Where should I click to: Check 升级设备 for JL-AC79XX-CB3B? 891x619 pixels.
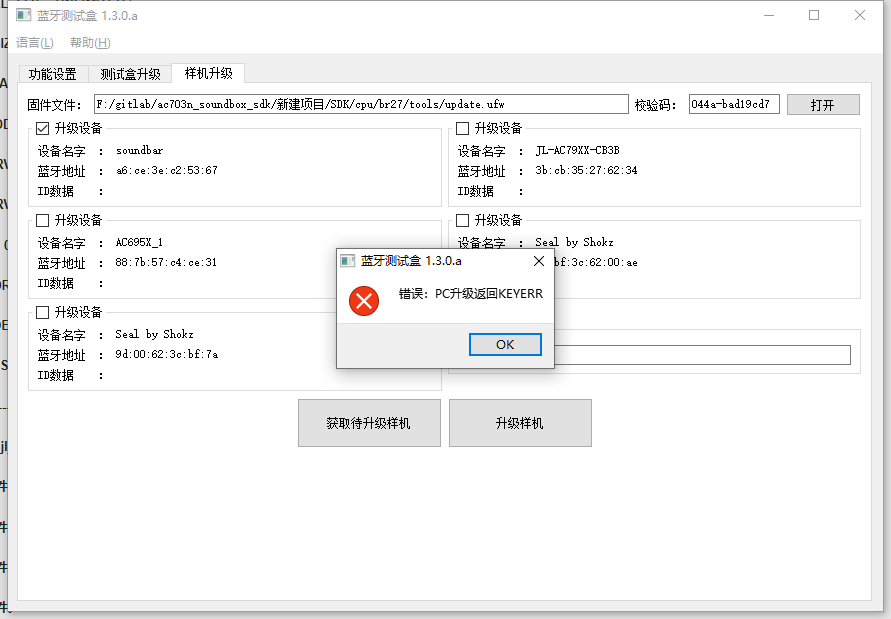click(463, 128)
